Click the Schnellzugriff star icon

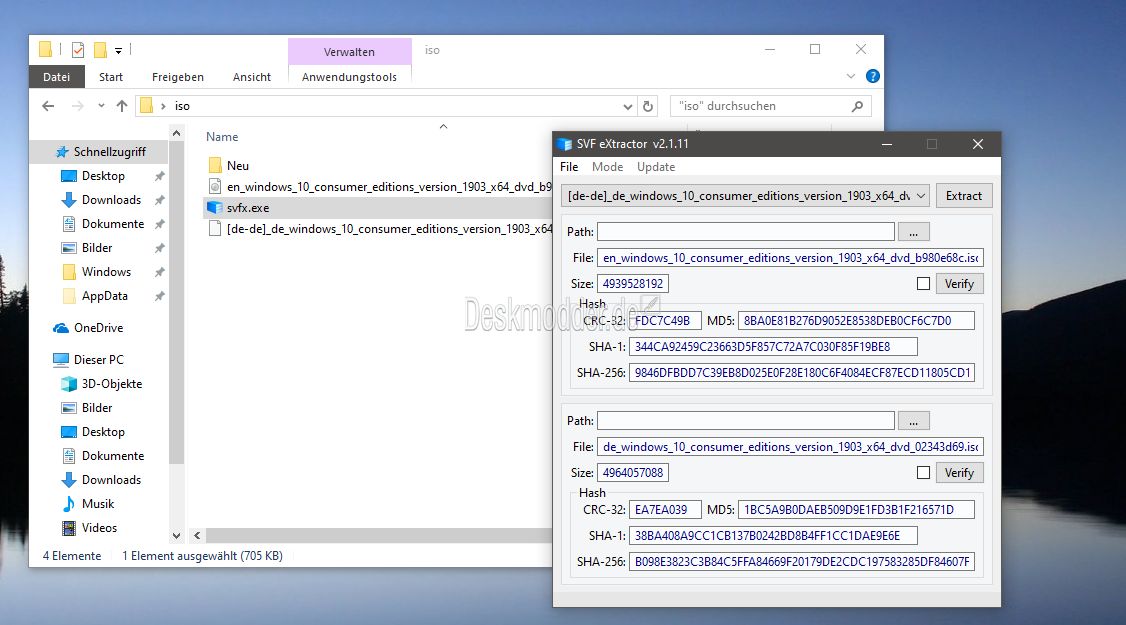(62, 152)
